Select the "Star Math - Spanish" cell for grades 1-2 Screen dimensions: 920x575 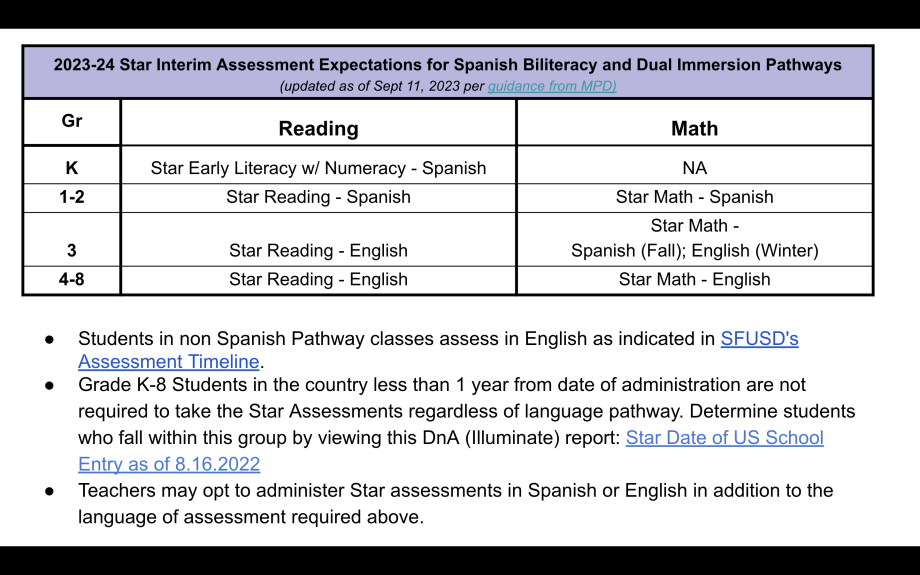(694, 197)
